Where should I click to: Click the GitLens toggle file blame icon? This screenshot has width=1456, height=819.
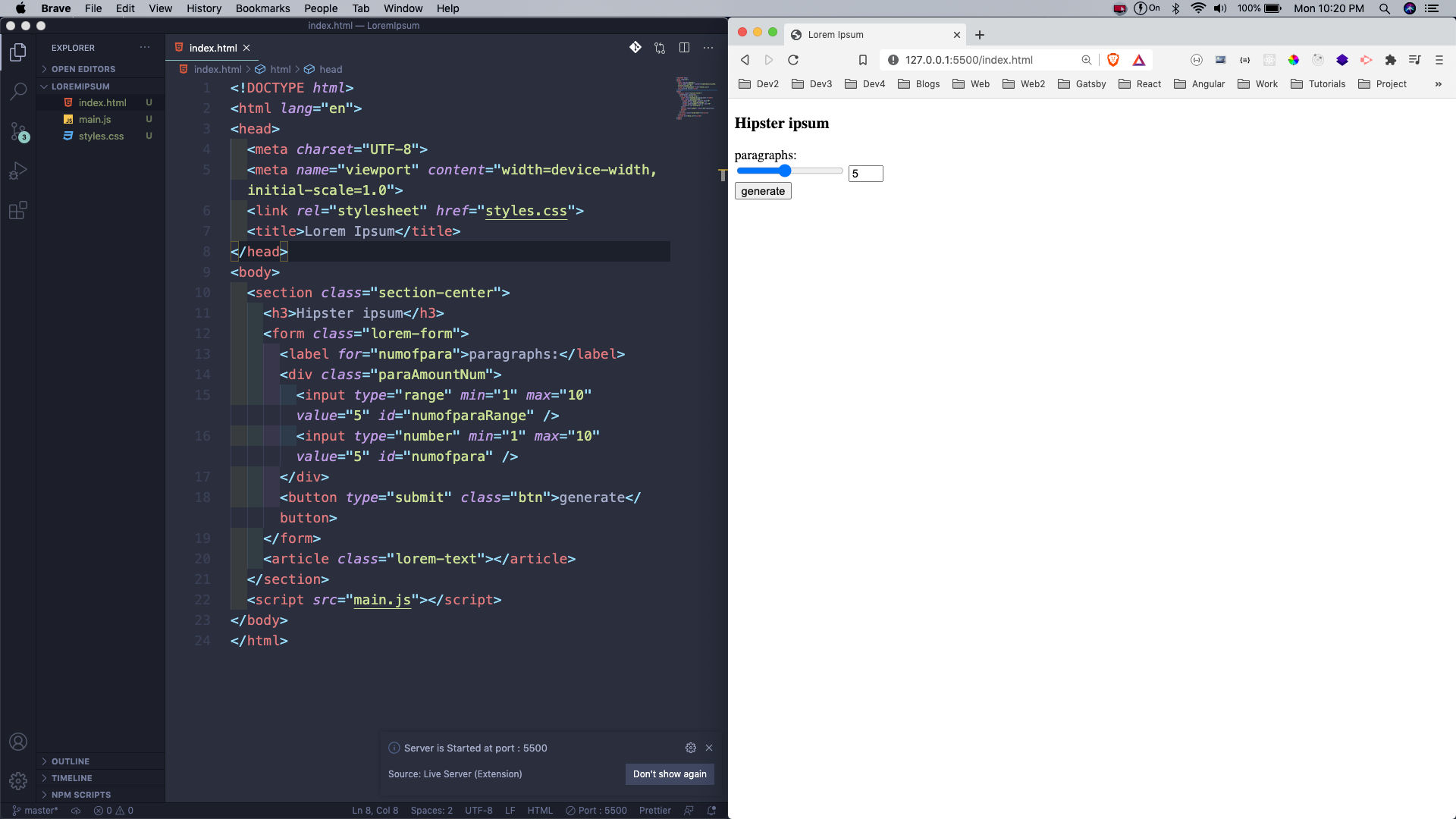click(x=635, y=48)
